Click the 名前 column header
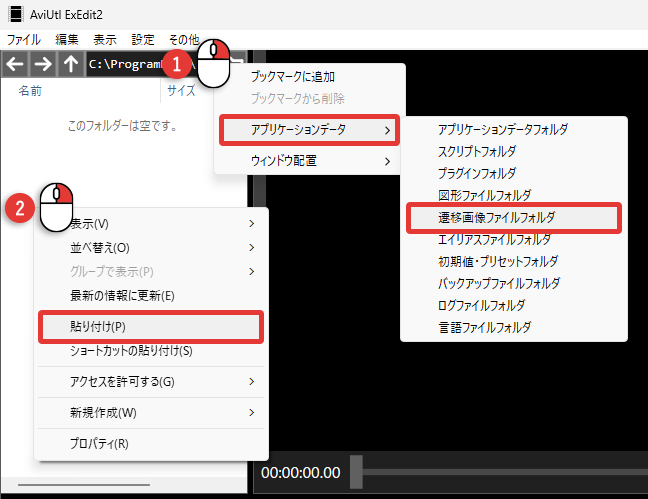The image size is (648, 499). [30, 91]
